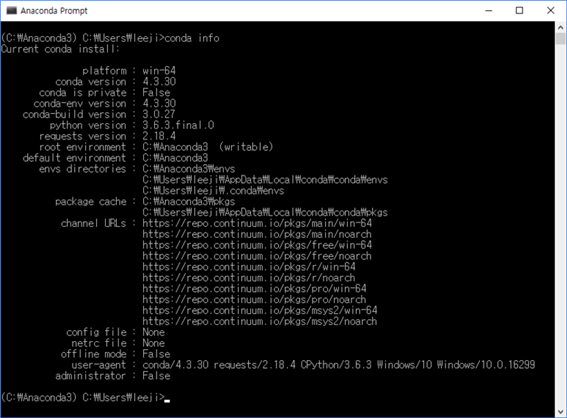Maximize the Anaconda Prompt window

tap(519, 10)
